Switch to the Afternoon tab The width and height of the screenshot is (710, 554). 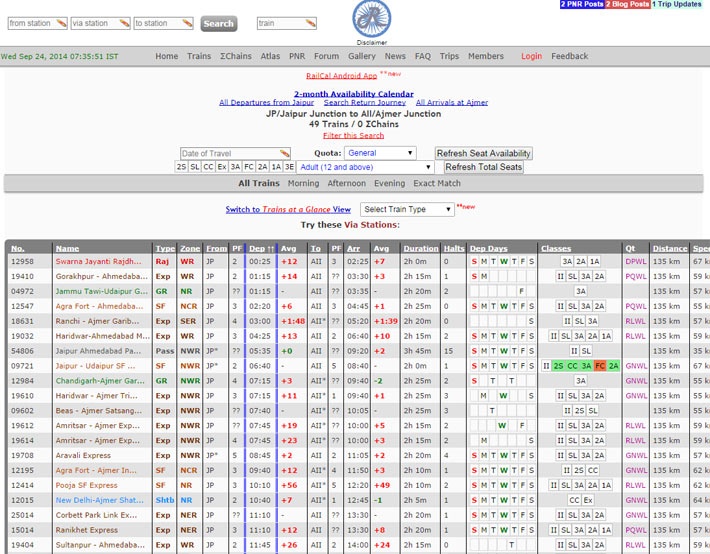pos(346,183)
